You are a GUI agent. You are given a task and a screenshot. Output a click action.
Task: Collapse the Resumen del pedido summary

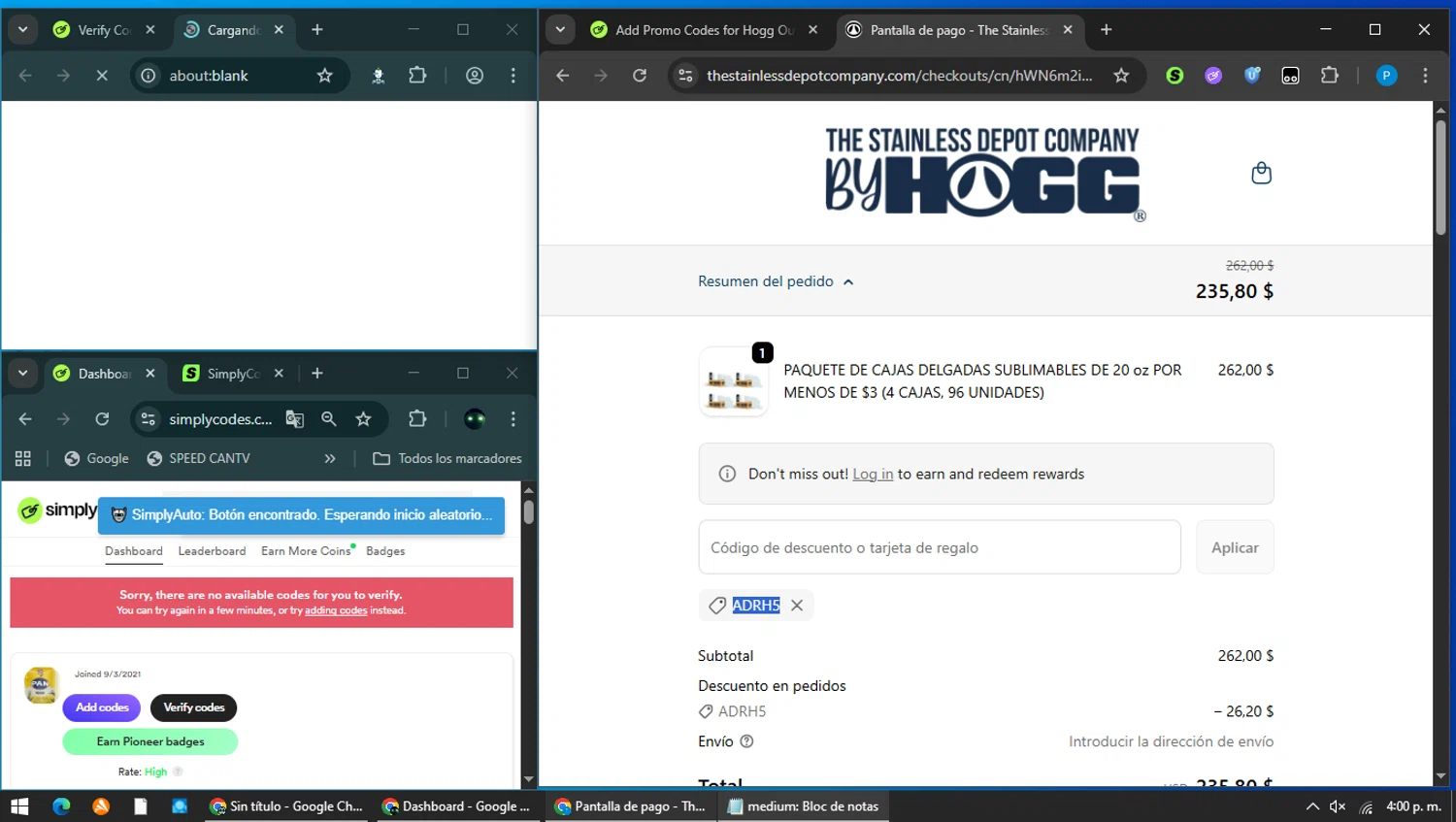point(776,281)
